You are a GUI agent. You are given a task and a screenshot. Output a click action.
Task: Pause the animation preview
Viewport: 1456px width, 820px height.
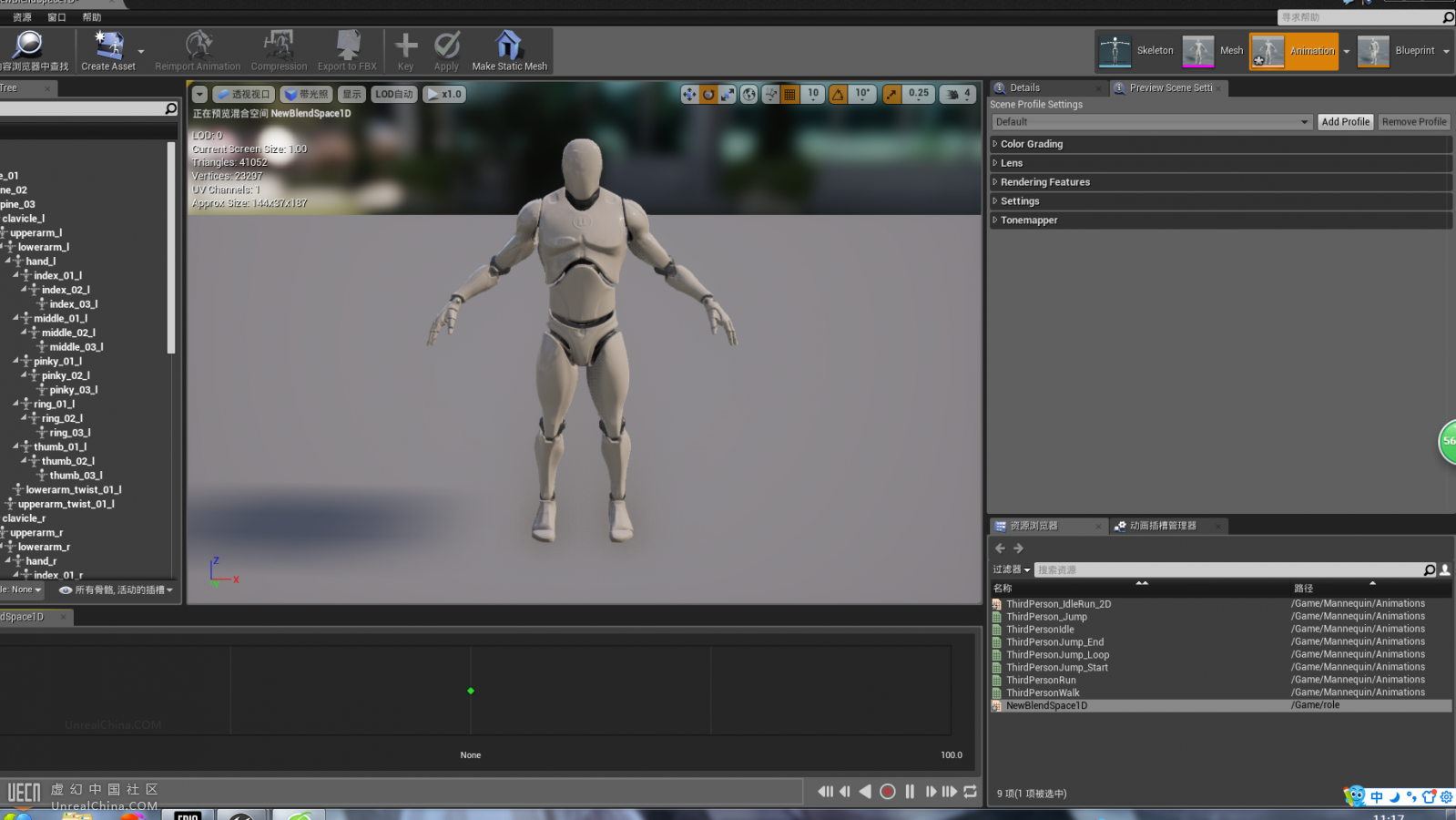pos(910,792)
